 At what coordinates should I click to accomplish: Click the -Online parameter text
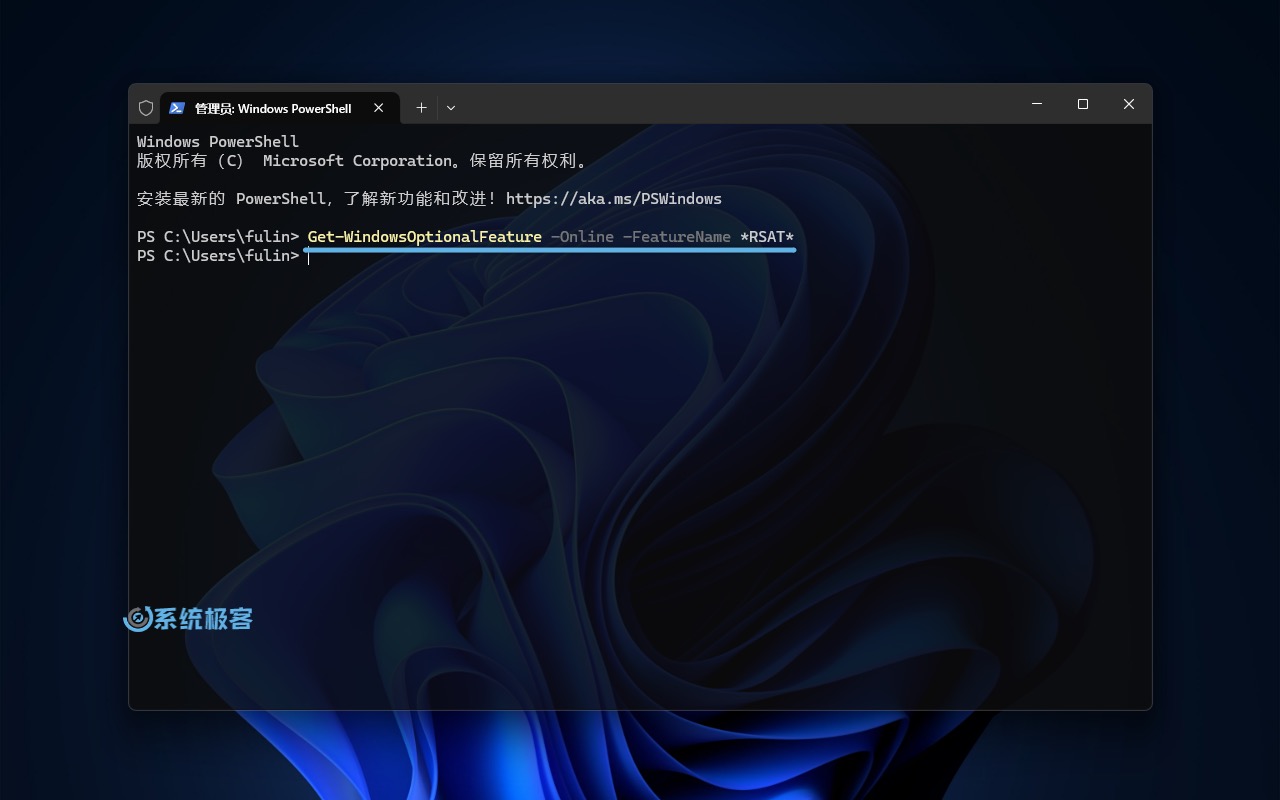[x=582, y=237]
